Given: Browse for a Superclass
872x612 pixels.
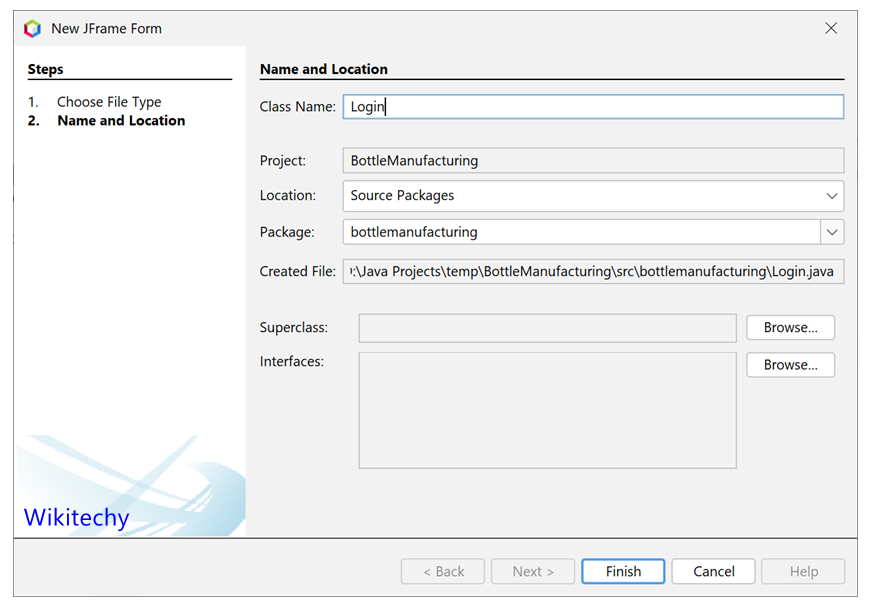Looking at the screenshot, I should pos(790,327).
